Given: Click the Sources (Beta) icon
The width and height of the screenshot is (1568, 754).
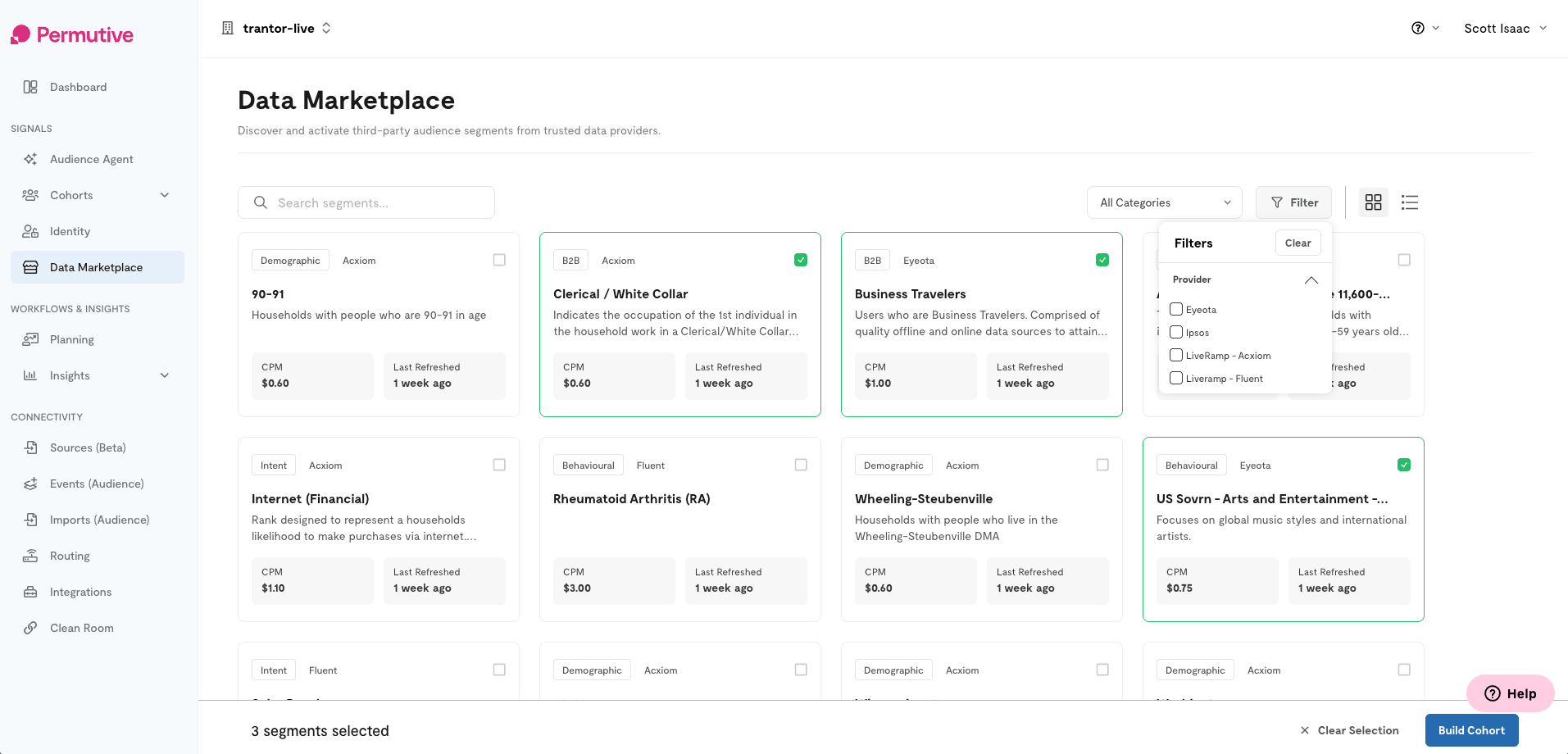Looking at the screenshot, I should click(30, 447).
